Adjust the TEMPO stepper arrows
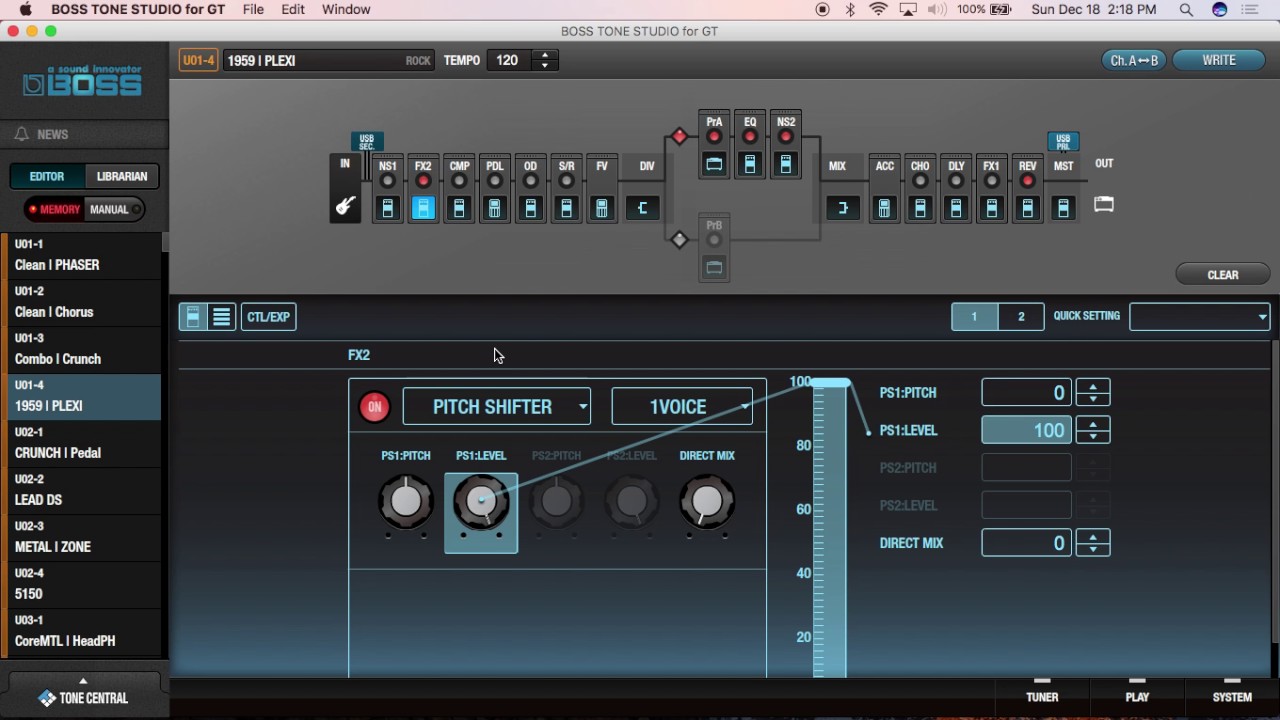The image size is (1280, 720). click(x=545, y=60)
